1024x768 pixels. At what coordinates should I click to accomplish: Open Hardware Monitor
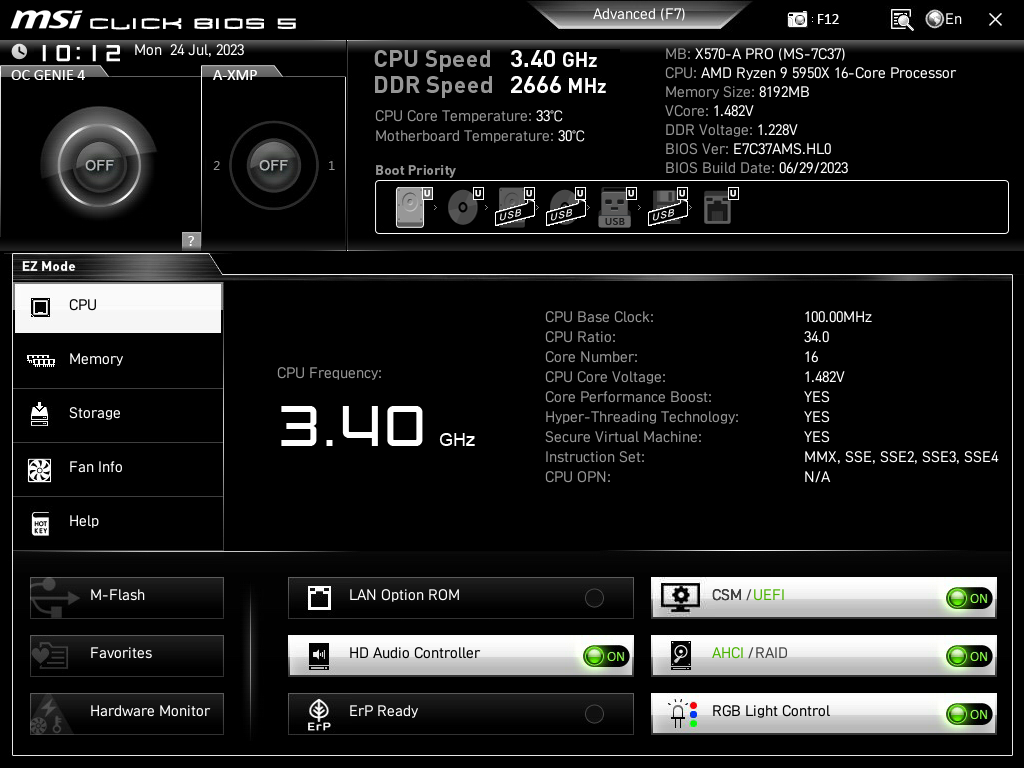point(127,714)
